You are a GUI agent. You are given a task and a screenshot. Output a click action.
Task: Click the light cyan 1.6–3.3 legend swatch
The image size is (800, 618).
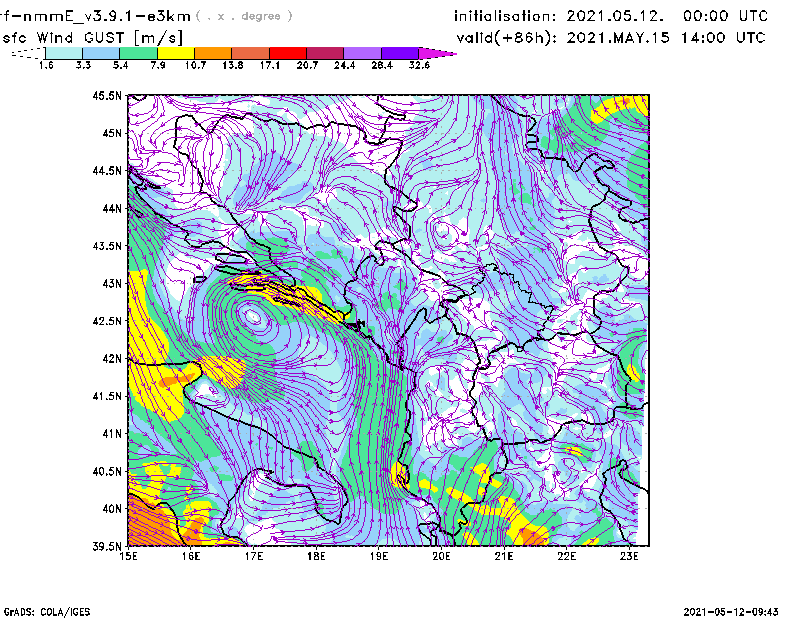[x=64, y=53]
